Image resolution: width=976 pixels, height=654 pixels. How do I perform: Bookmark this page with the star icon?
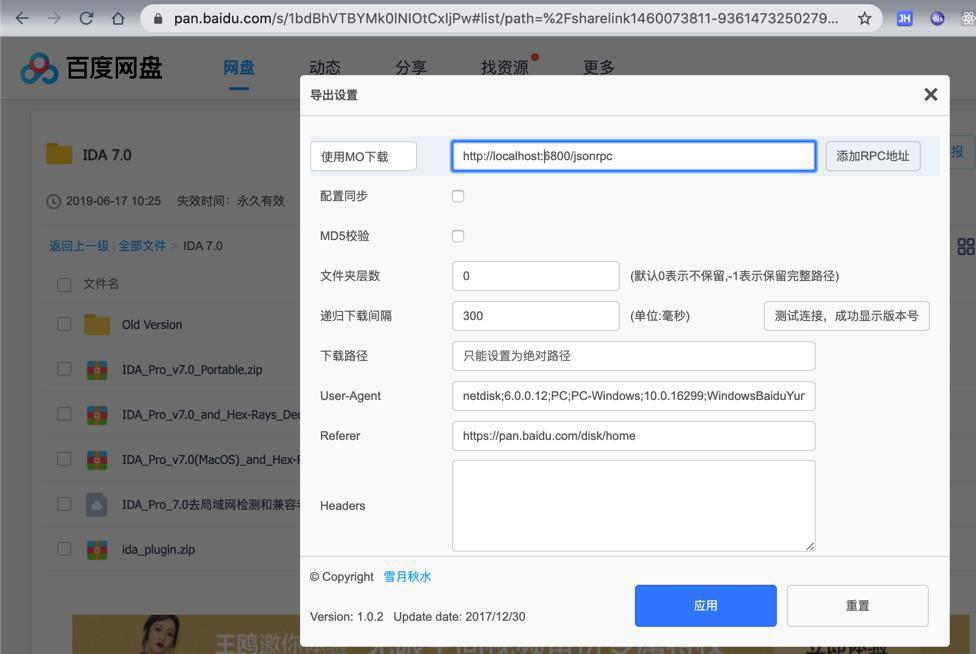tap(864, 18)
